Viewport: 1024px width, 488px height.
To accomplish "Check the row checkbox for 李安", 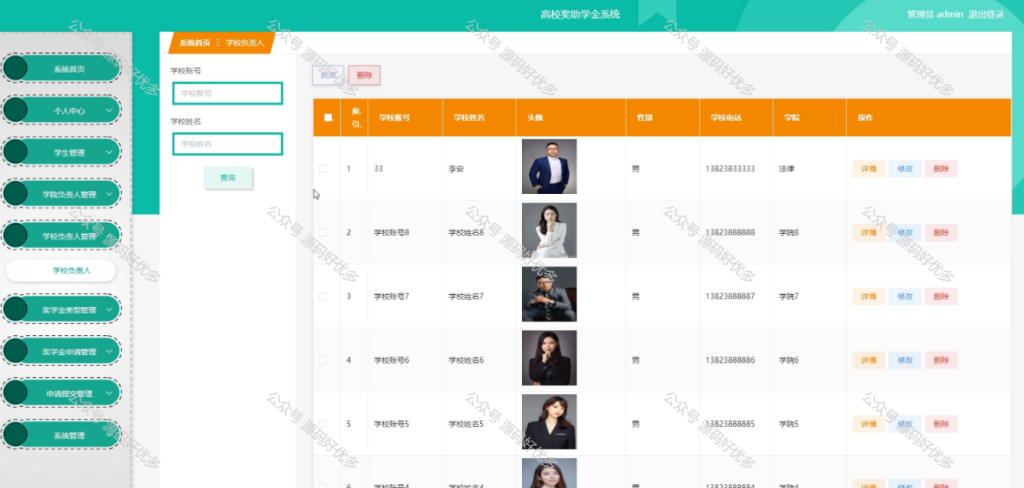I will coord(323,169).
